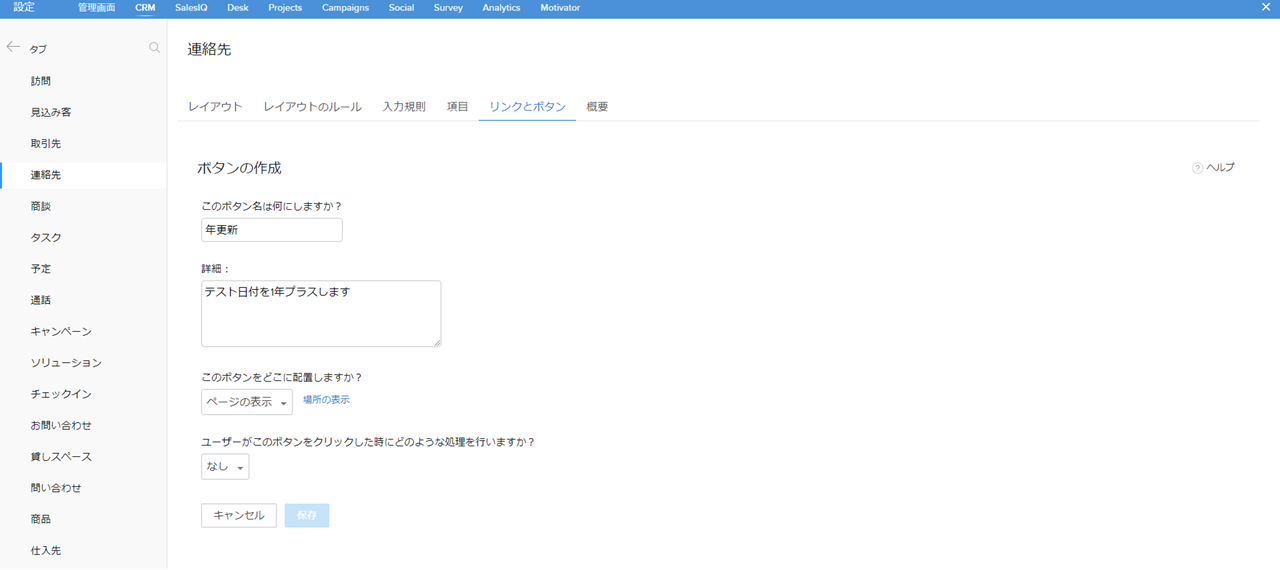Open Campaigns in the top bar
This screenshot has height=570, width=1280.
pos(345,7)
